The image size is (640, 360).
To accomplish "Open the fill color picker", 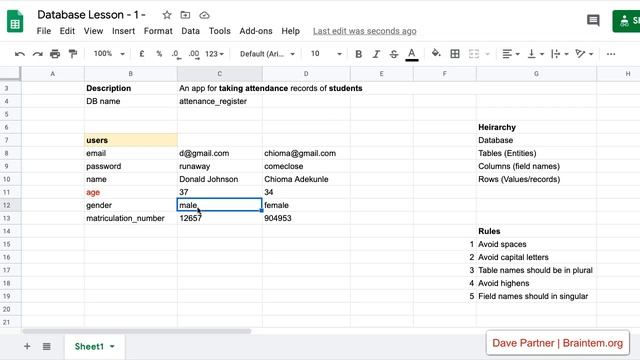I will point(436,53).
